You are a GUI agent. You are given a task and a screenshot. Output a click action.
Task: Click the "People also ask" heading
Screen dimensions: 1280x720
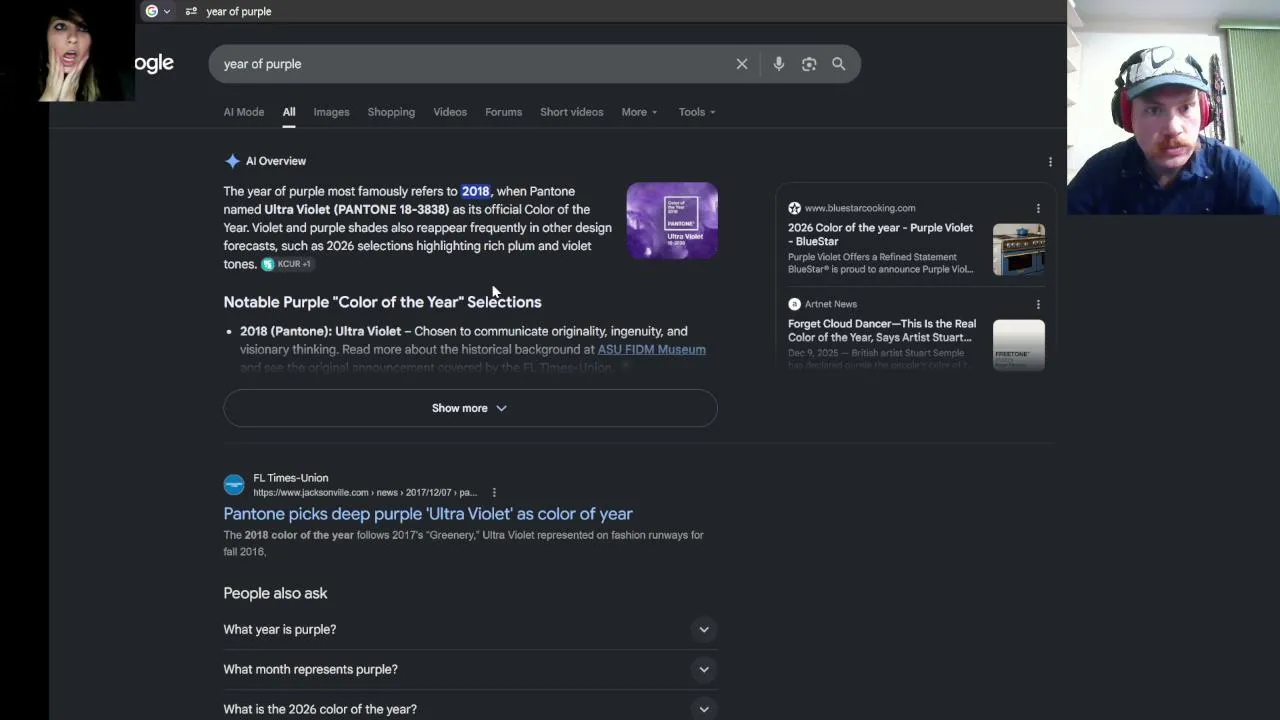[275, 593]
